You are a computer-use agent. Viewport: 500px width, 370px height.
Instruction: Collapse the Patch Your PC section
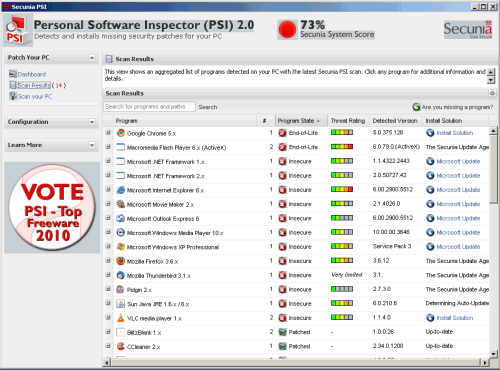[x=92, y=58]
